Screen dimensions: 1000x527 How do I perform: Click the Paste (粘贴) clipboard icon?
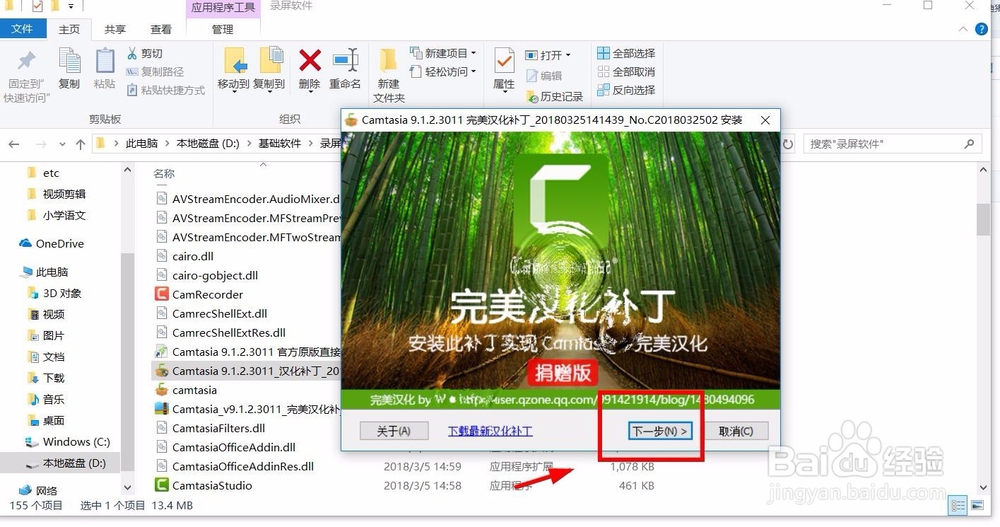(105, 63)
